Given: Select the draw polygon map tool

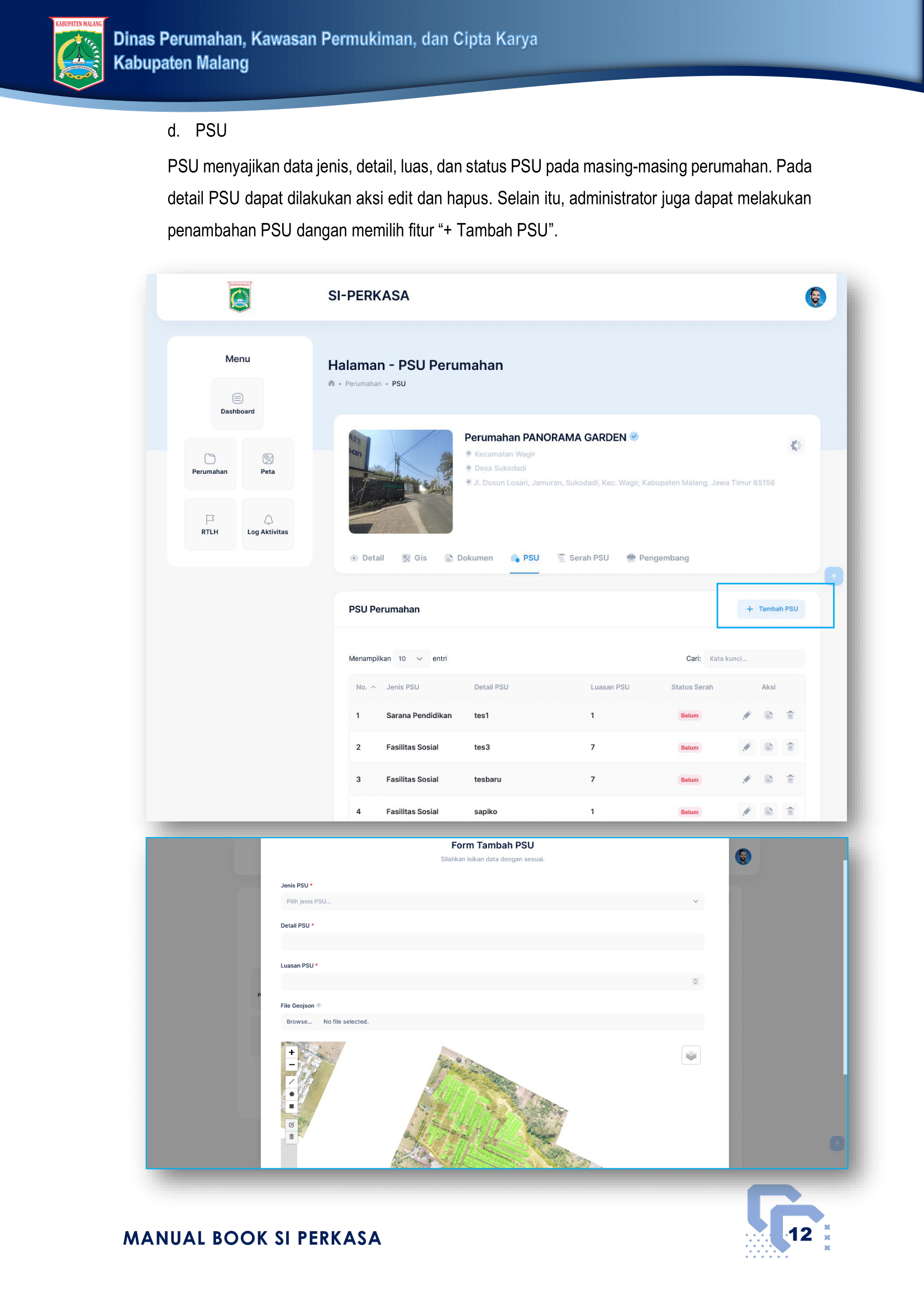Looking at the screenshot, I should pyautogui.click(x=291, y=1094).
